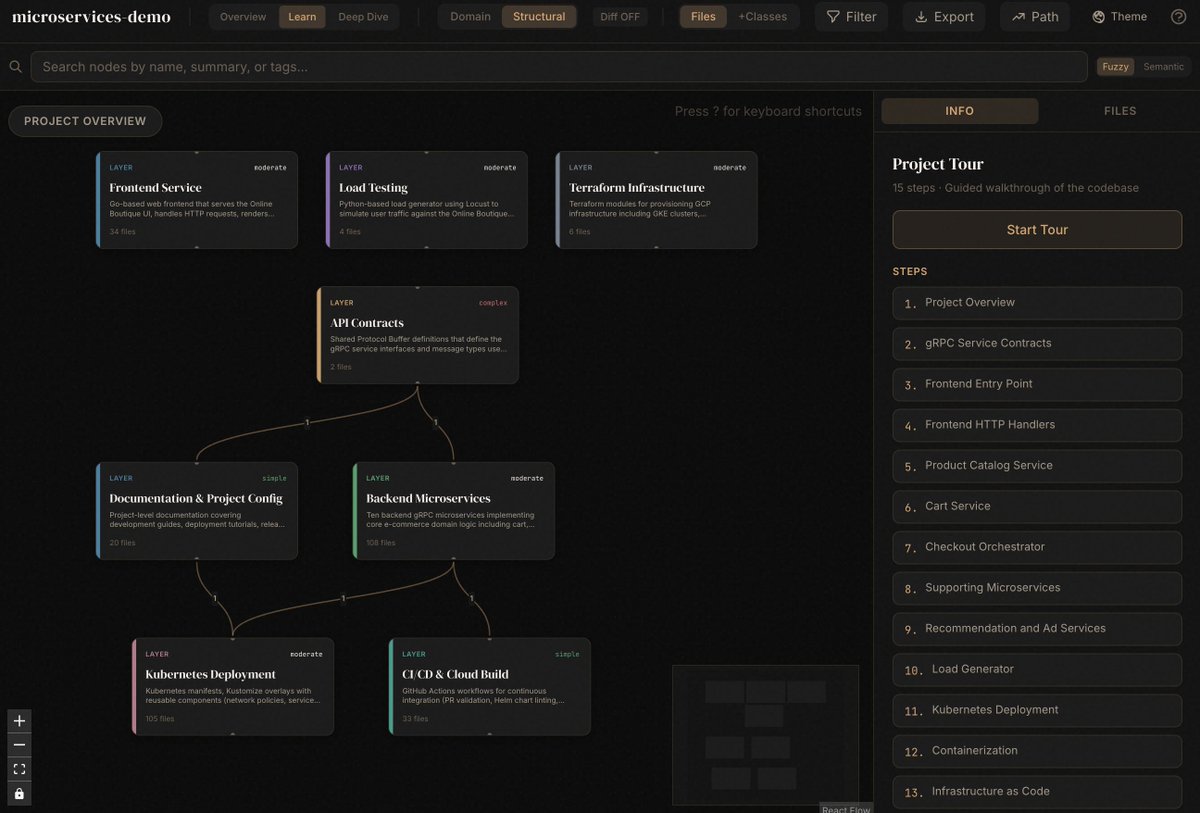
Task: Click the Start Tour button
Action: (1037, 230)
